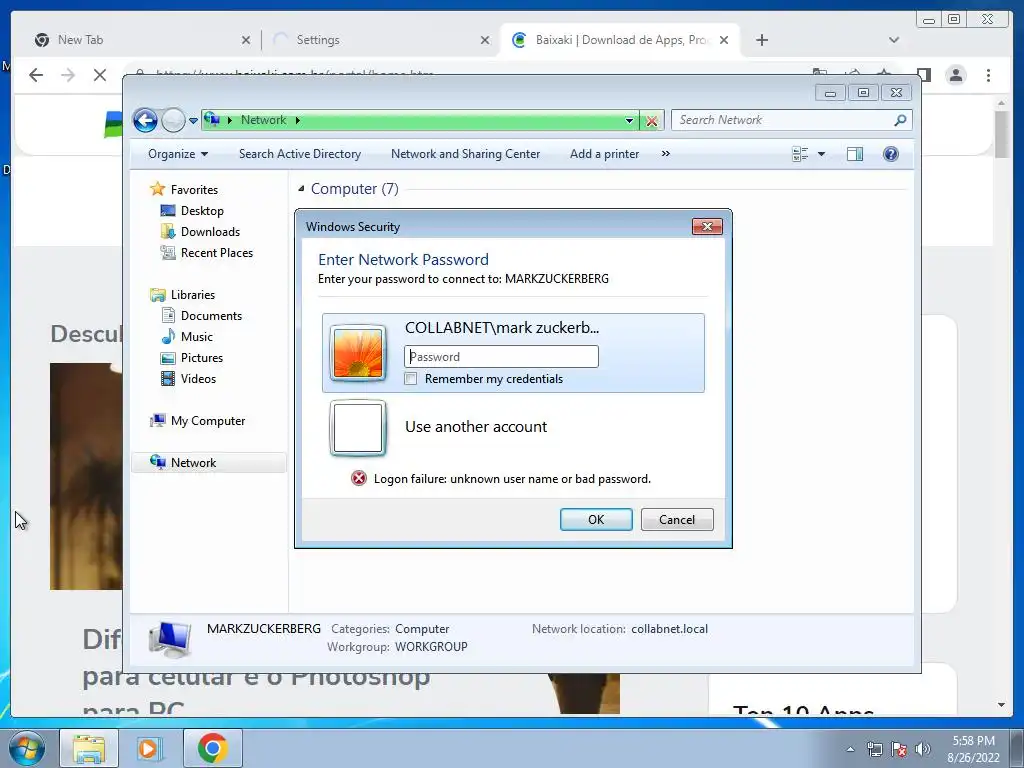This screenshot has width=1024, height=768.
Task: Open Chrome tab search dropdown
Action: (x=894, y=40)
